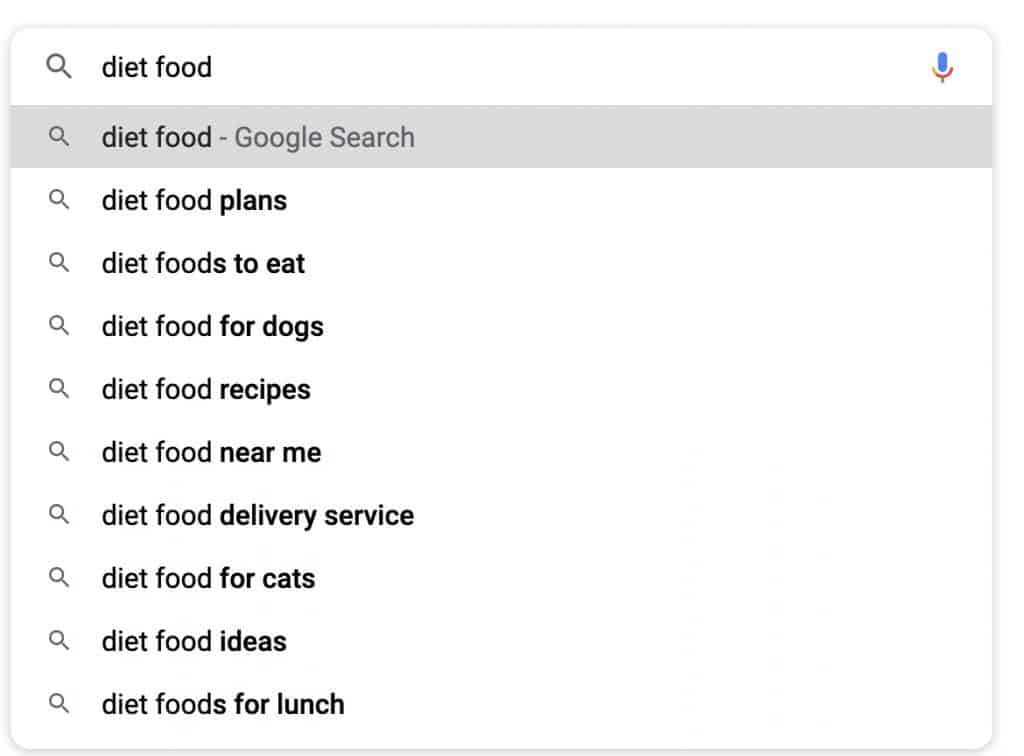The image size is (1024, 756).
Task: Select the highlighted 'diet food - Google Search' suggestion
Action: point(256,137)
